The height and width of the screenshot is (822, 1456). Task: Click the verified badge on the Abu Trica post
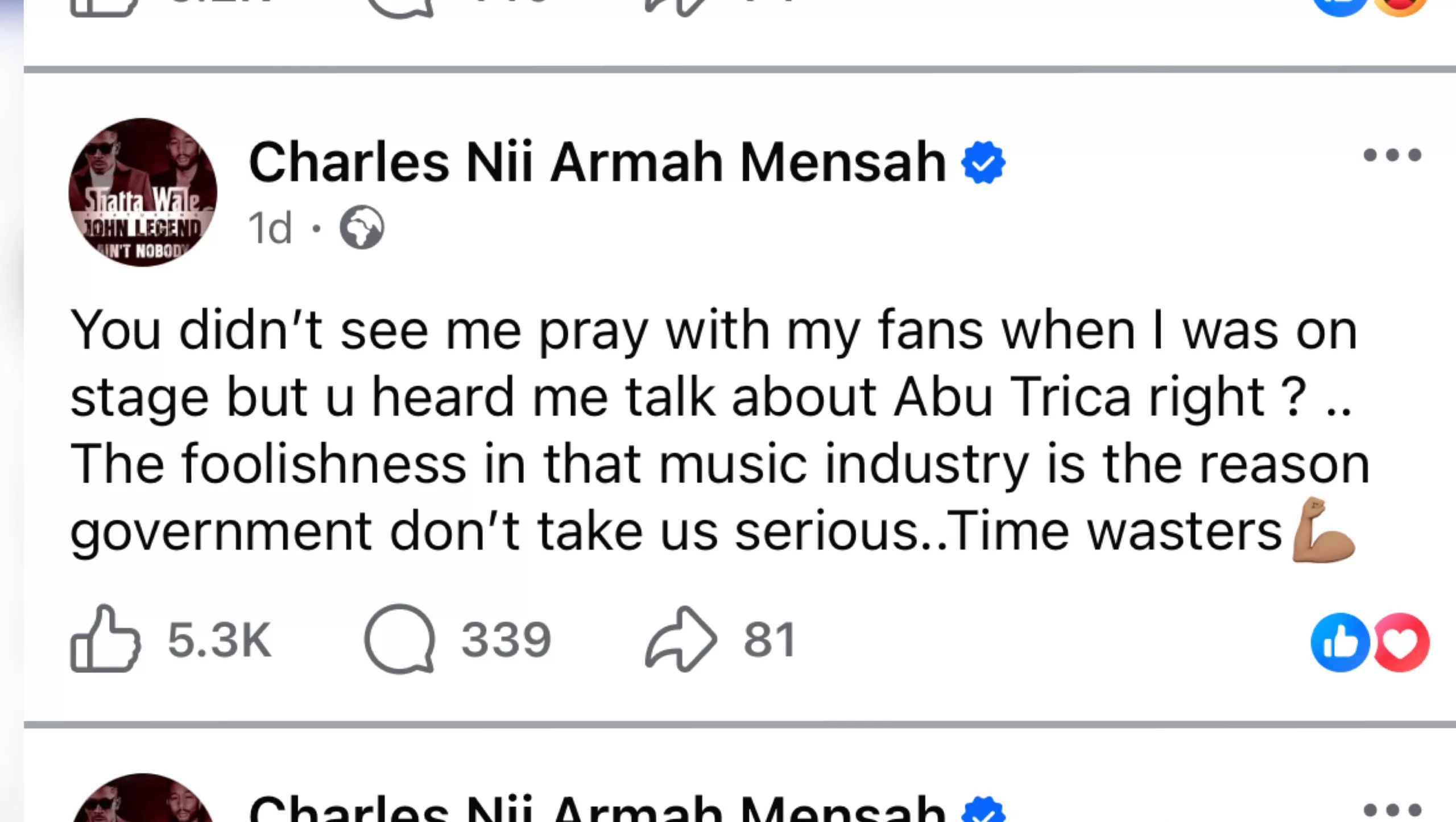[983, 163]
